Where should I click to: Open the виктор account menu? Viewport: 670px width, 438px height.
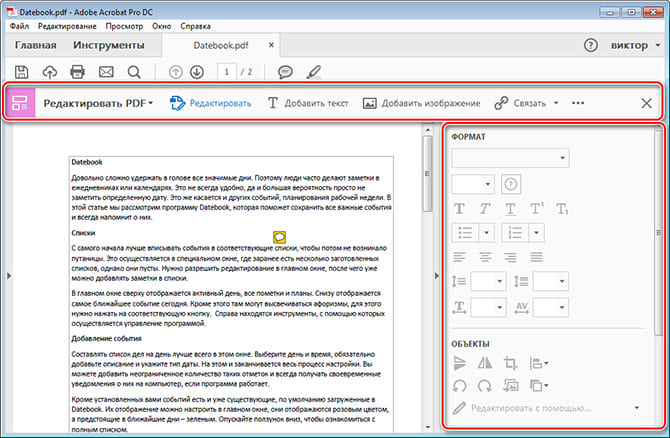[x=635, y=45]
